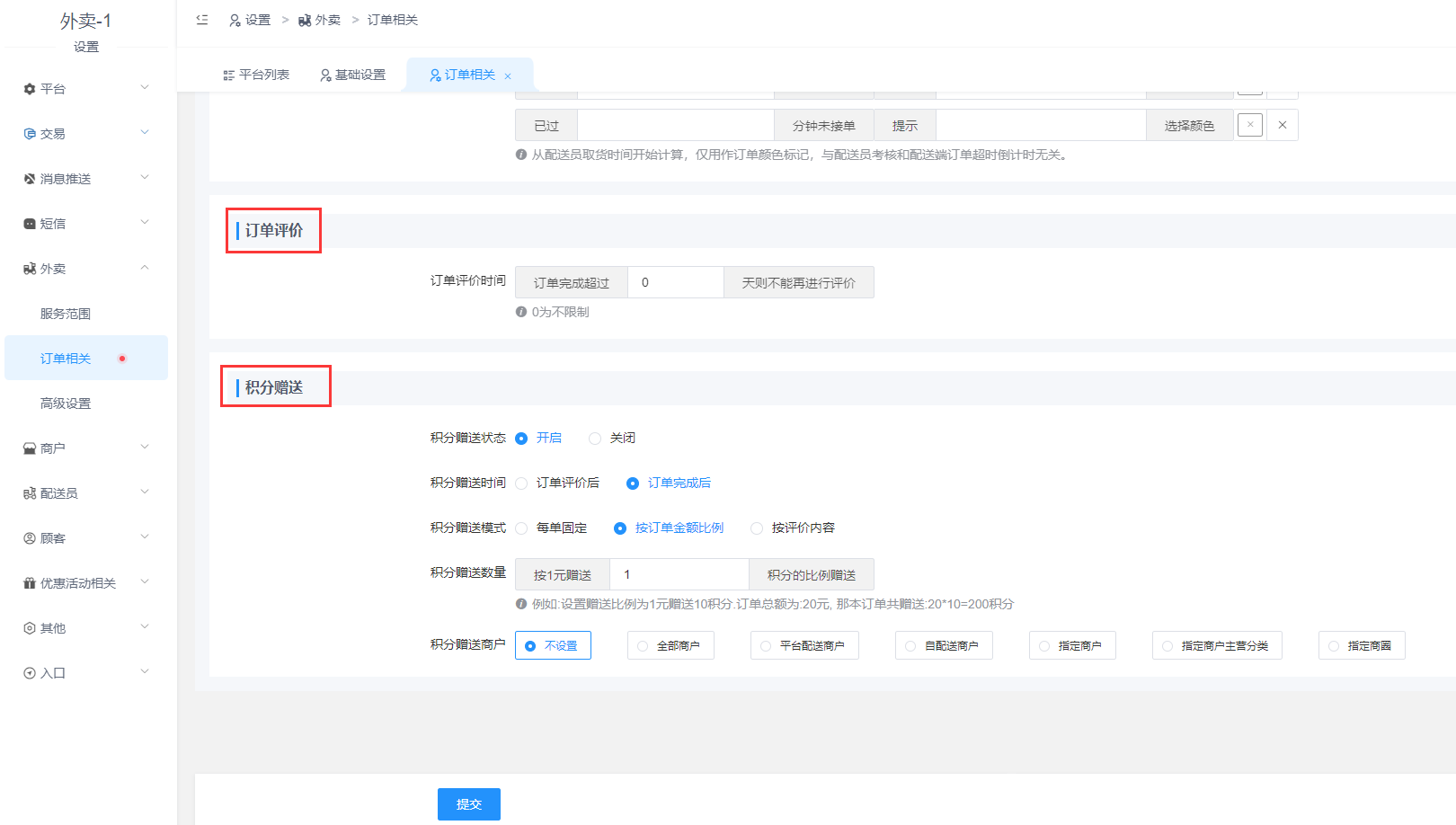Pick 全部商户 for 积分赠送商户

[670, 645]
